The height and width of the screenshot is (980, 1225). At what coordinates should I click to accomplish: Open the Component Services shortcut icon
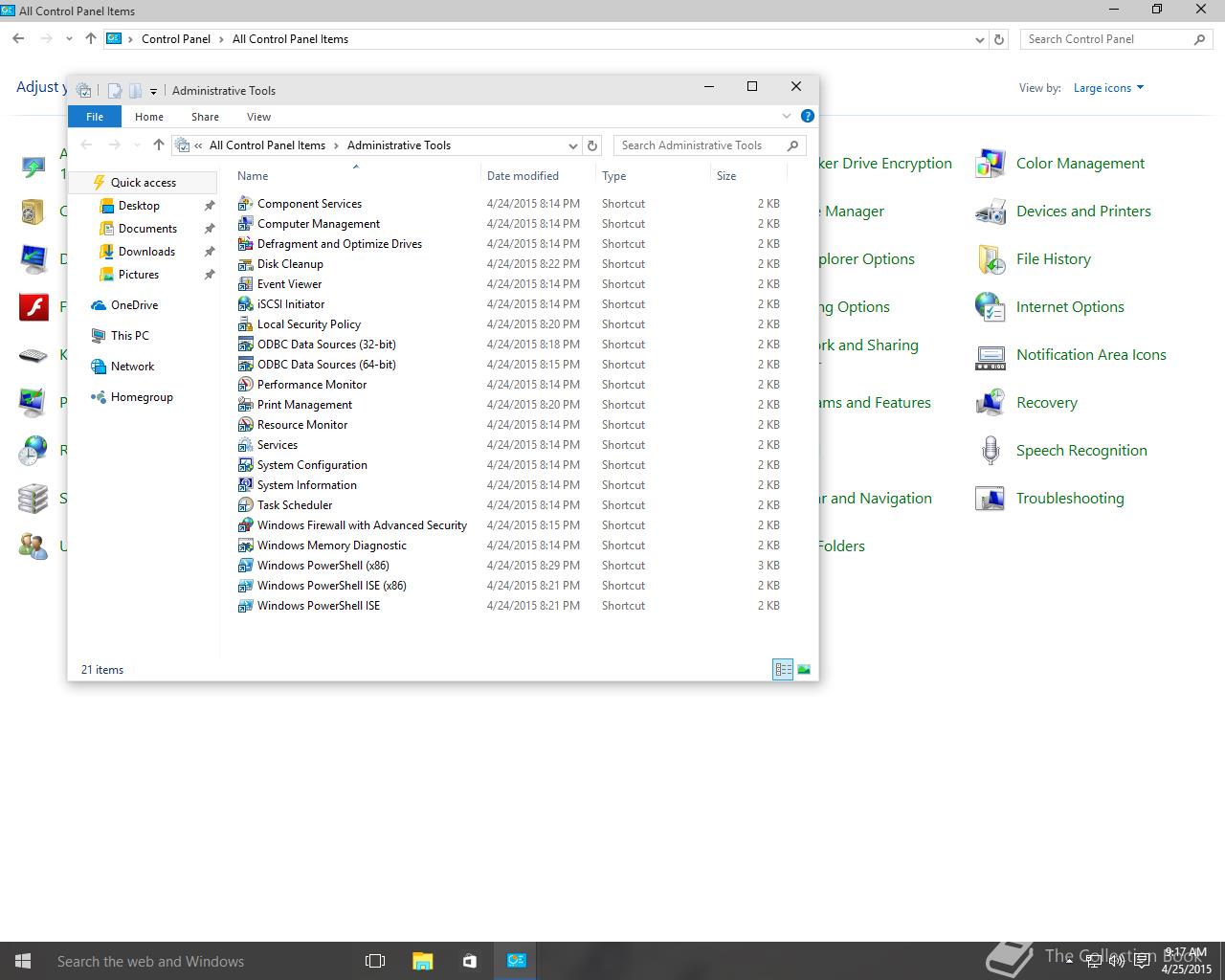245,204
